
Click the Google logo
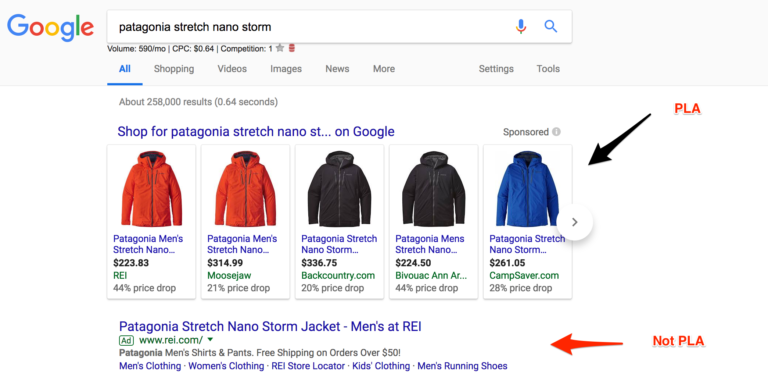[50, 28]
